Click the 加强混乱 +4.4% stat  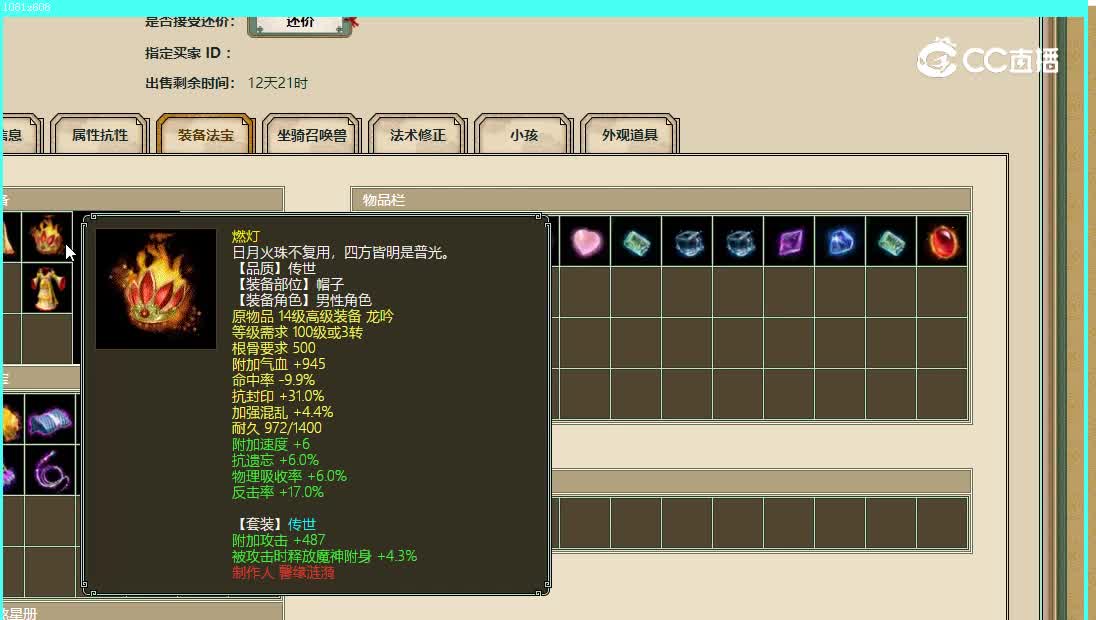click(282, 412)
